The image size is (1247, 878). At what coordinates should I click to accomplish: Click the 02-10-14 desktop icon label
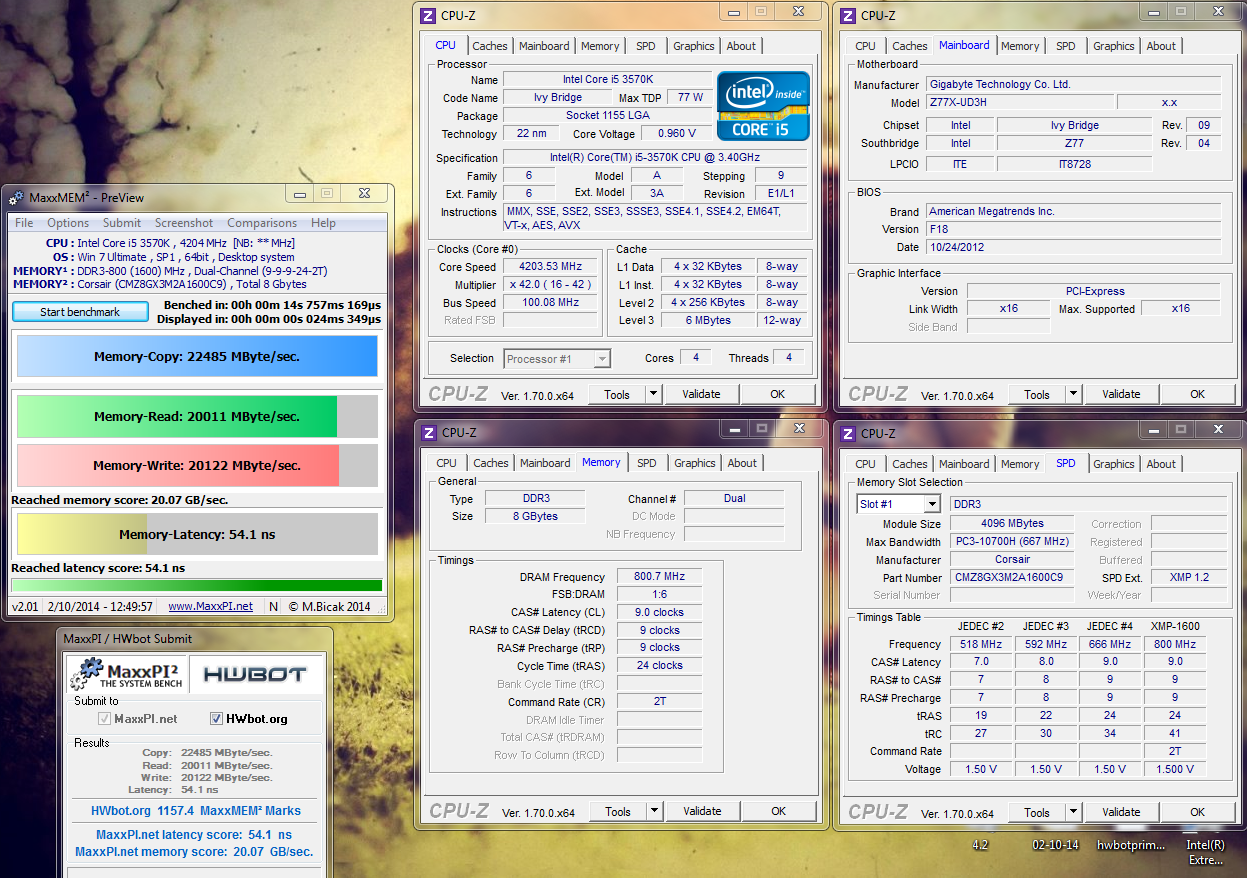1055,845
